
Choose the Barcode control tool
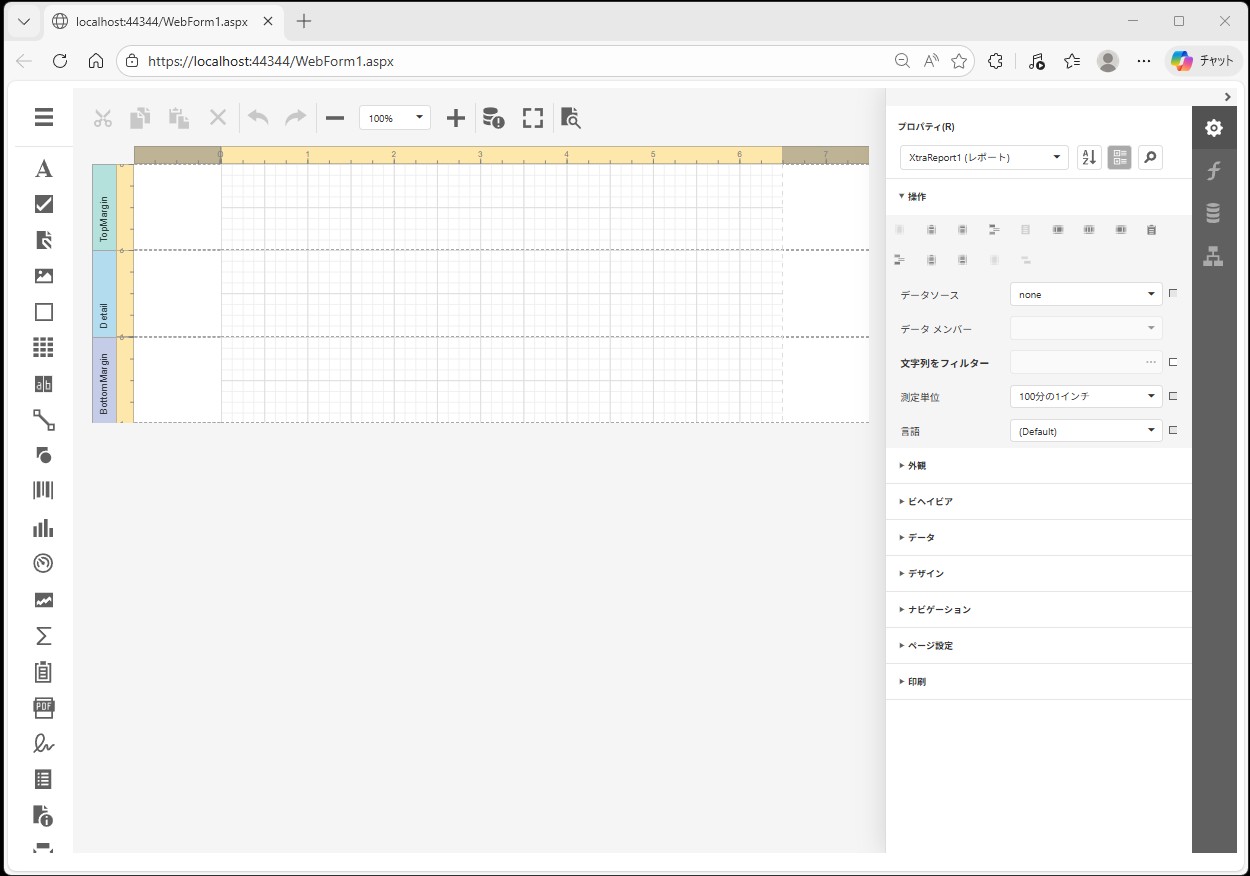coord(43,490)
